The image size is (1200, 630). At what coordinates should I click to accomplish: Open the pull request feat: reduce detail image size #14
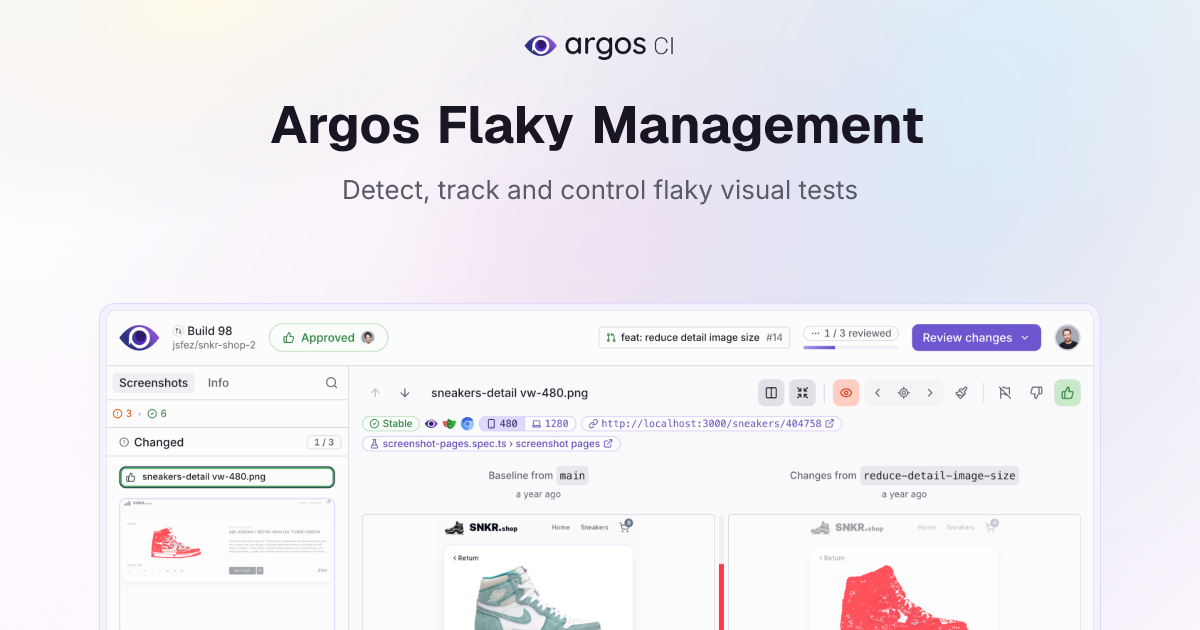694,338
